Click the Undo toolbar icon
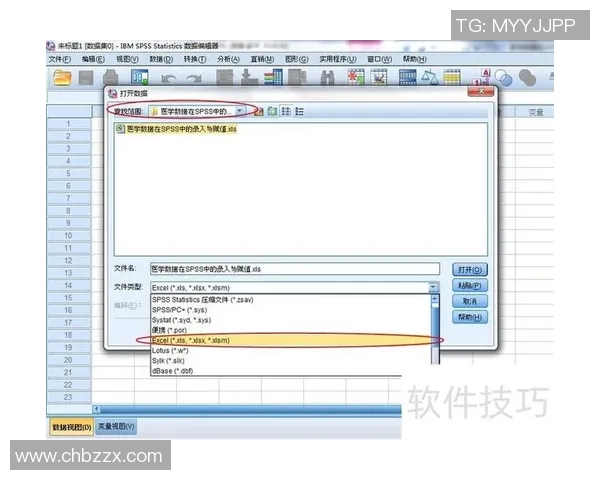 [168, 78]
